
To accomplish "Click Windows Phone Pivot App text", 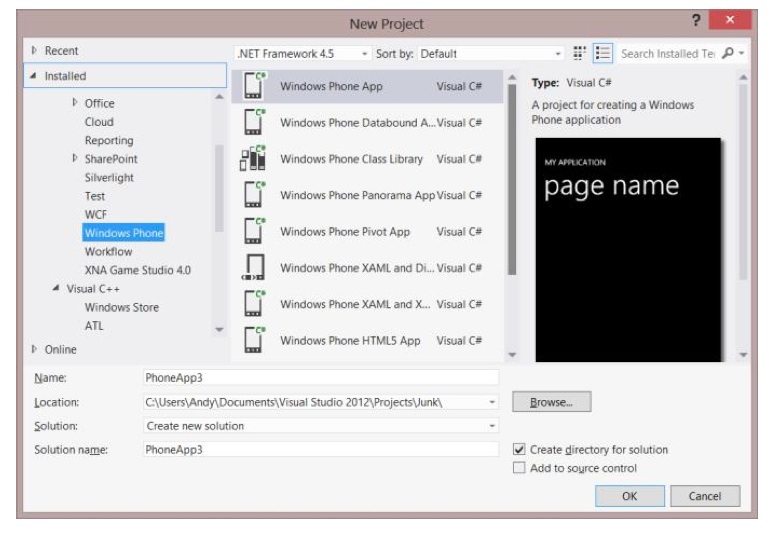I will pos(345,231).
